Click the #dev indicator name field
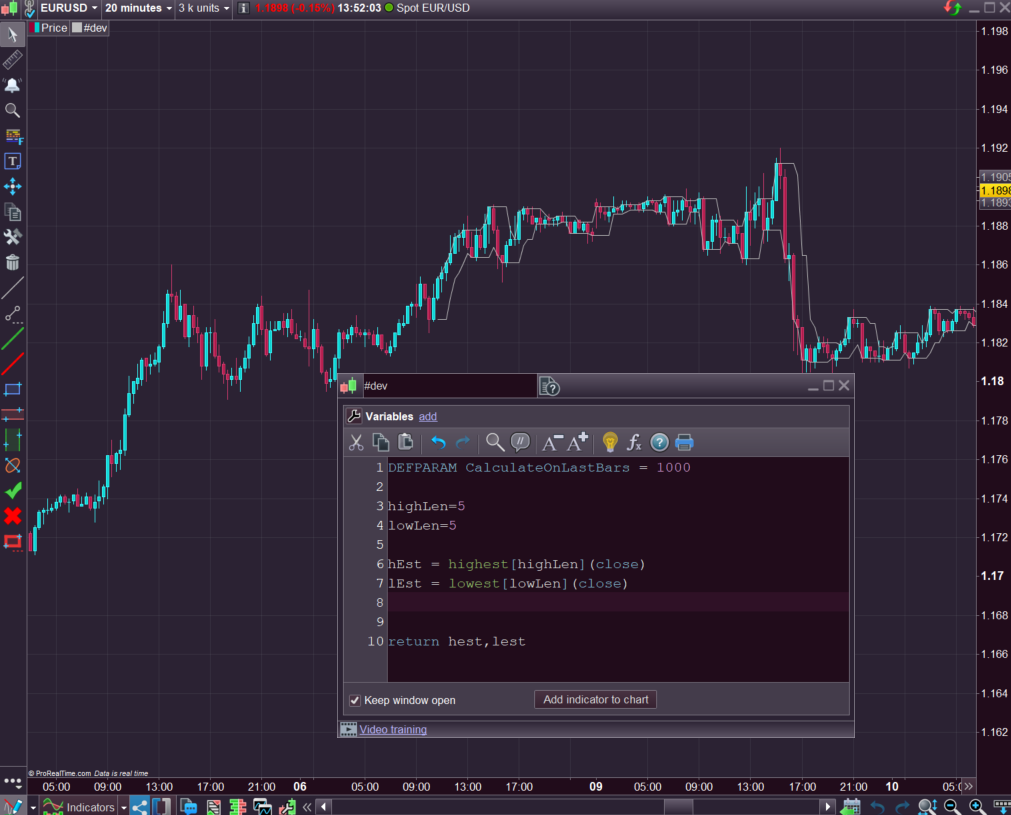Screen dimensions: 1011x815 point(448,386)
